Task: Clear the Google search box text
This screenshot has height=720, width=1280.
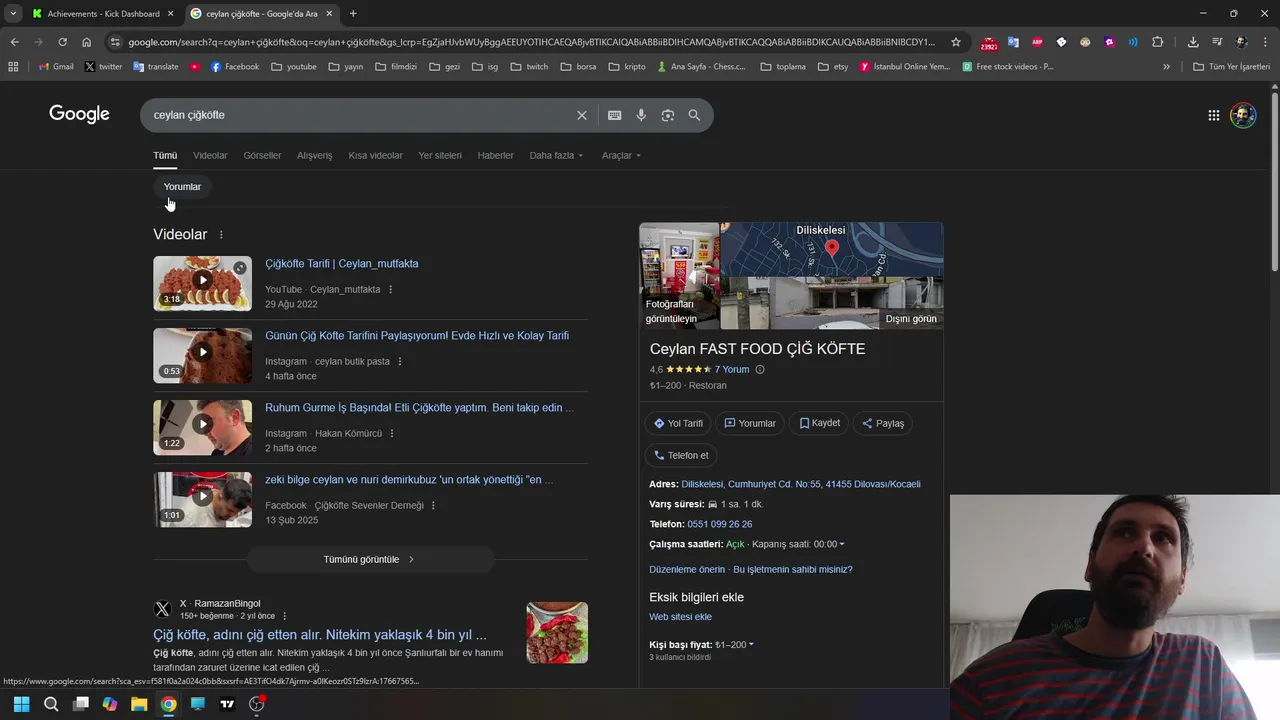Action: (581, 115)
